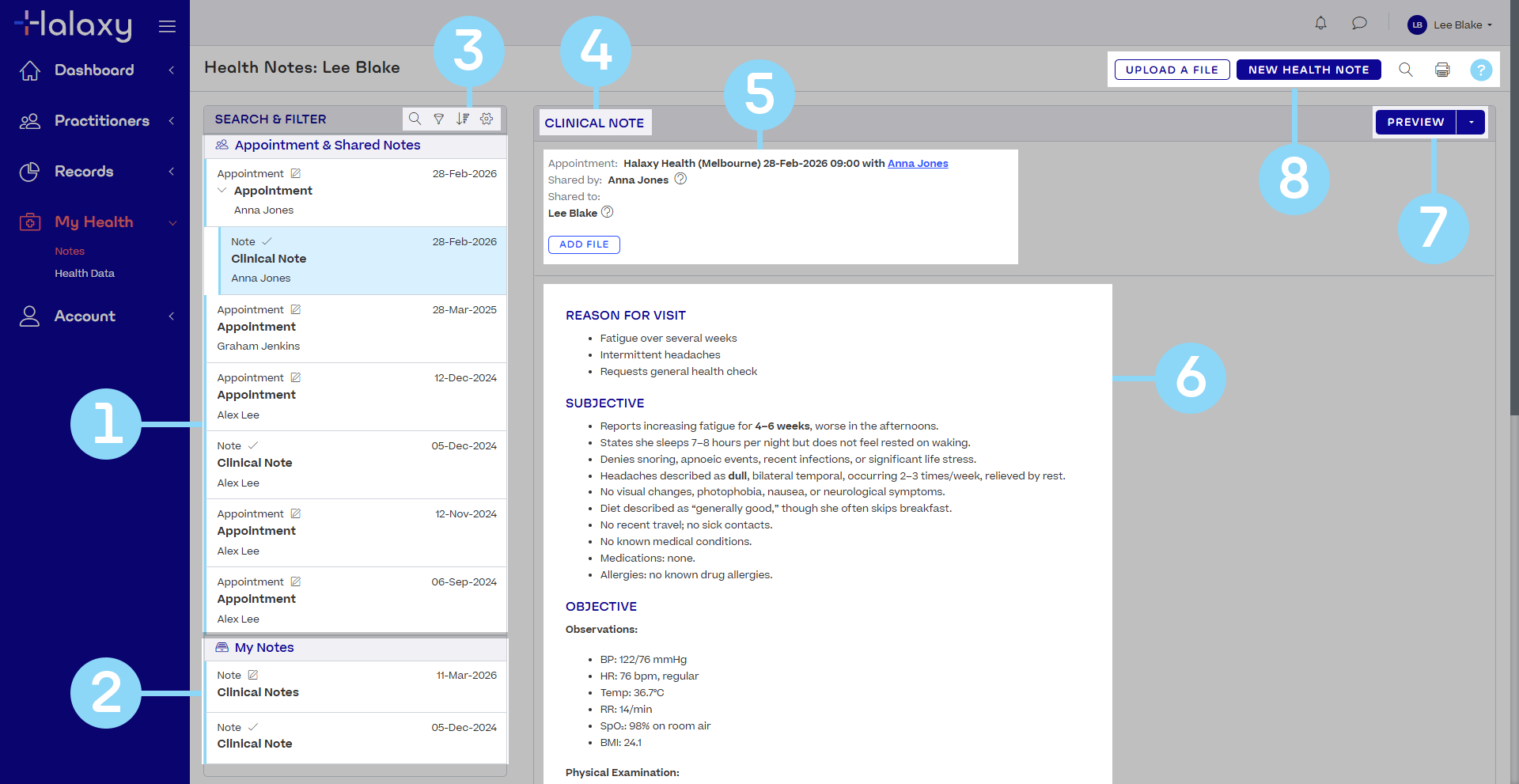Open the messages chat bubble icon

click(x=1359, y=24)
